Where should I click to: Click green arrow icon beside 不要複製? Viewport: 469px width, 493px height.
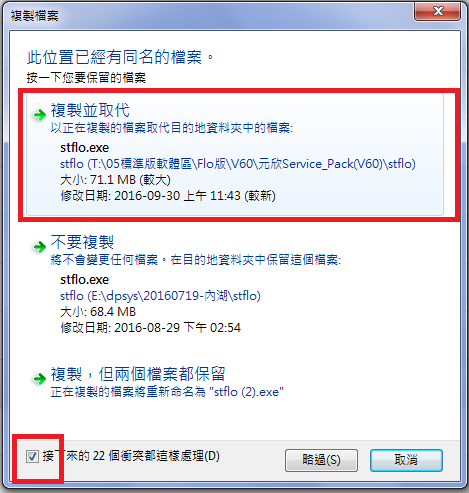pos(40,247)
